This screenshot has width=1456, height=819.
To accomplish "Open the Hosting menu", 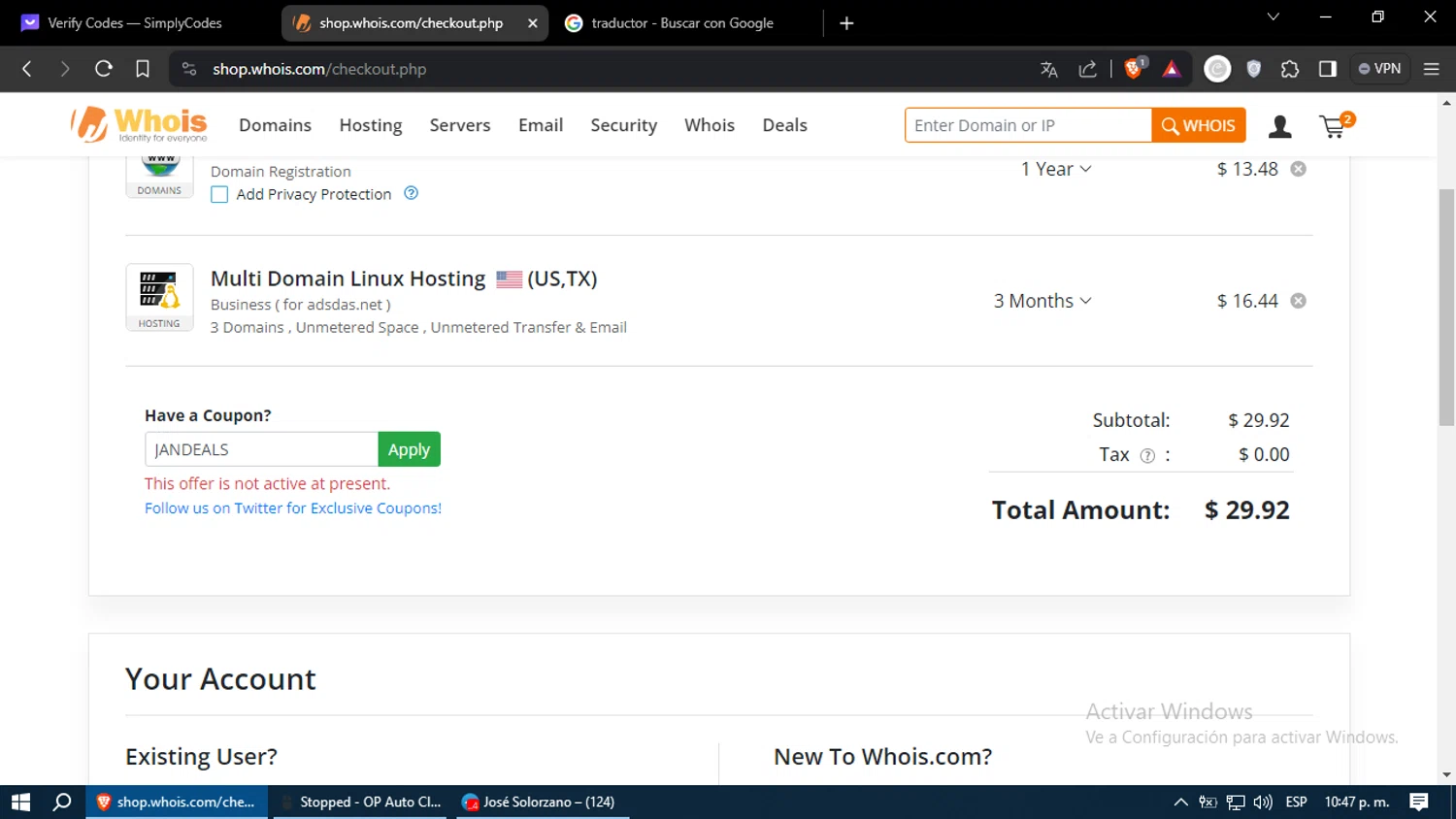I will [x=371, y=125].
